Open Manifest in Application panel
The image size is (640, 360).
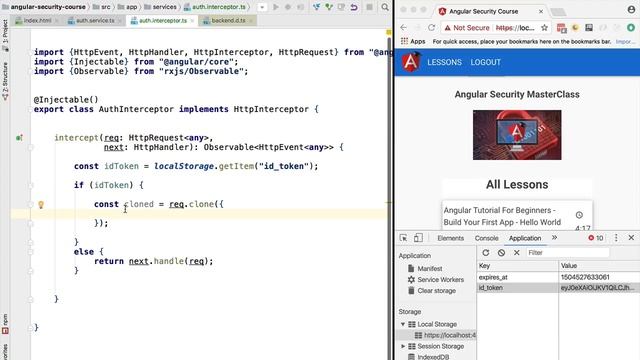tap(424, 269)
